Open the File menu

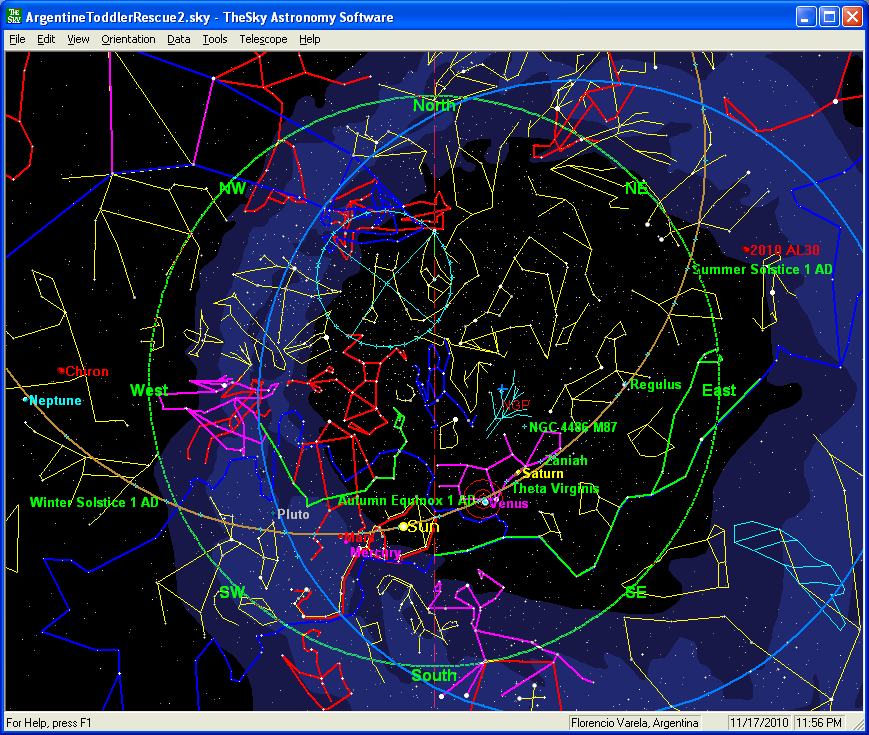(x=17, y=39)
